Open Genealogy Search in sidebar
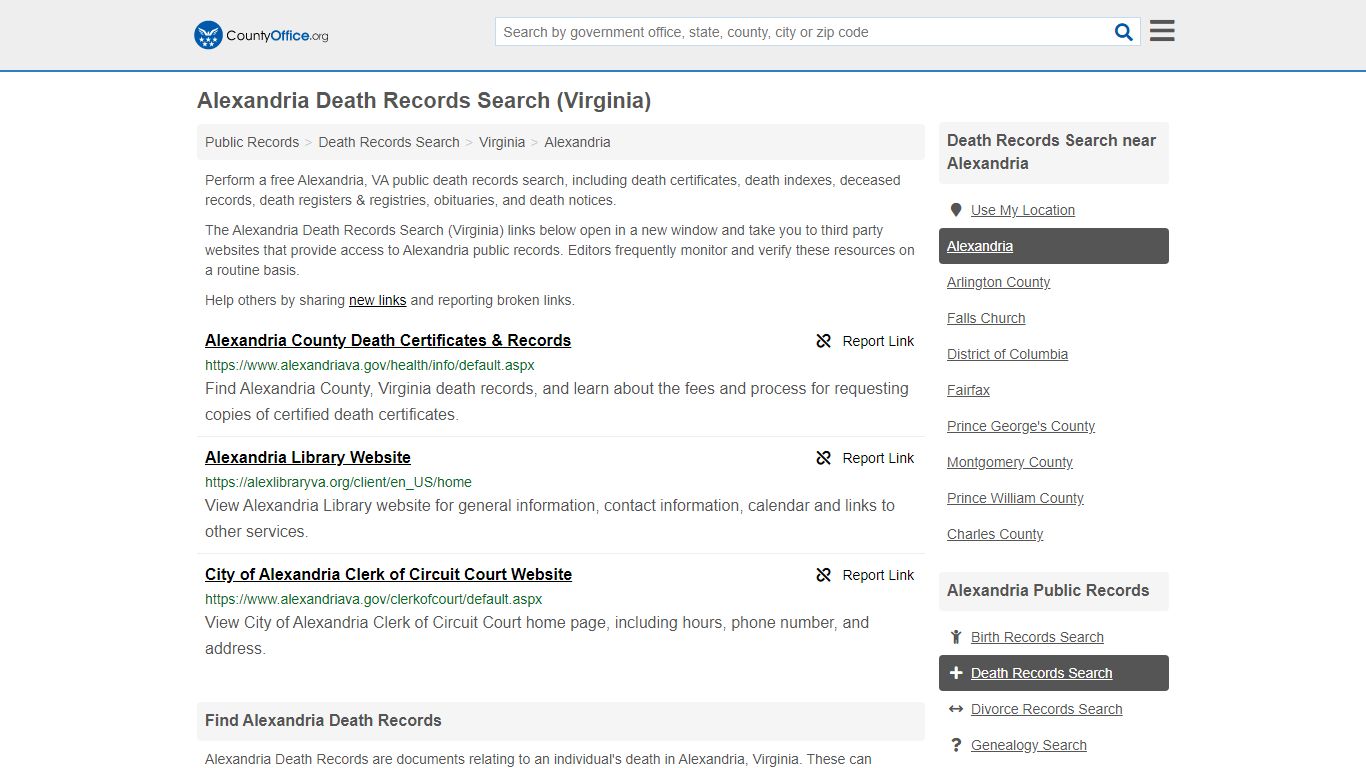The image size is (1366, 768). [1028, 745]
